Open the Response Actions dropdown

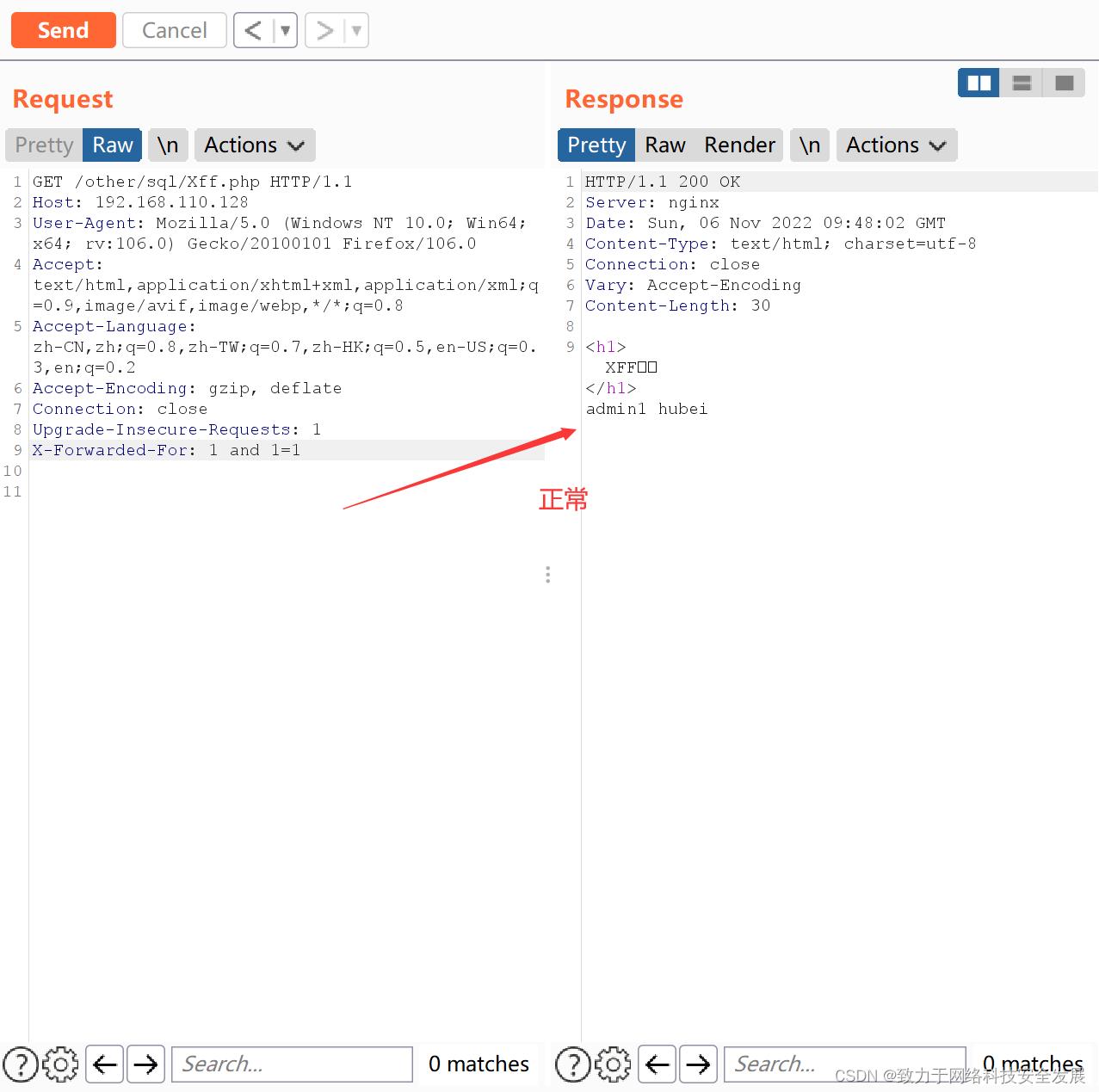pyautogui.click(x=897, y=145)
